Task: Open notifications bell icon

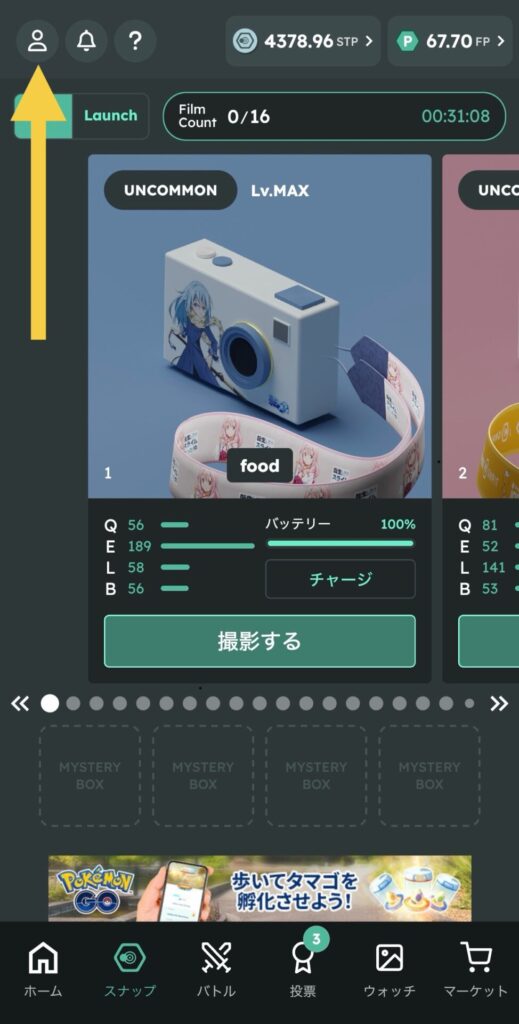Action: pos(86,41)
